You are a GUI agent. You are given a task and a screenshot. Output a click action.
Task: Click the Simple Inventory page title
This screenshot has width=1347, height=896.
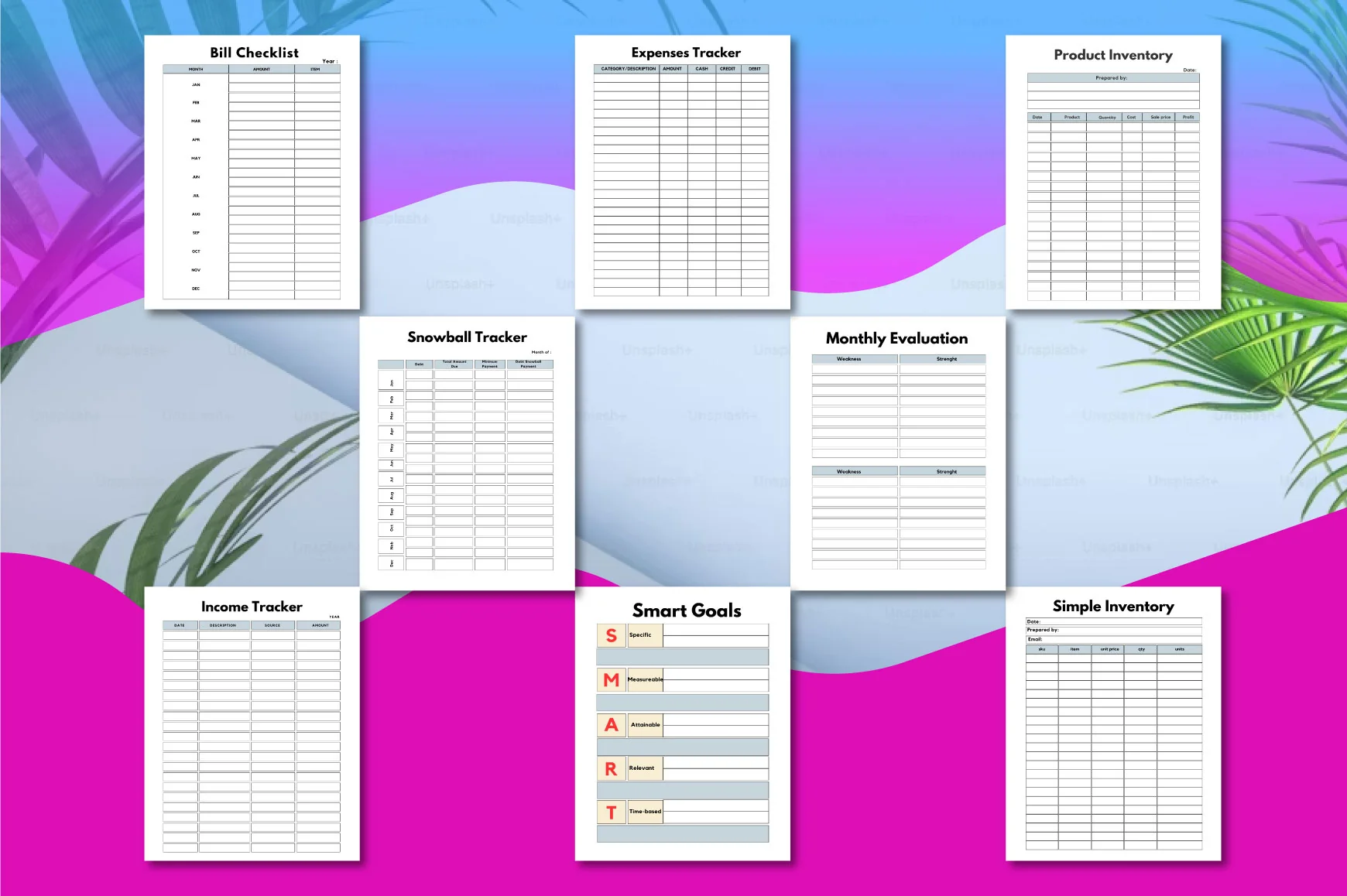[1113, 607]
